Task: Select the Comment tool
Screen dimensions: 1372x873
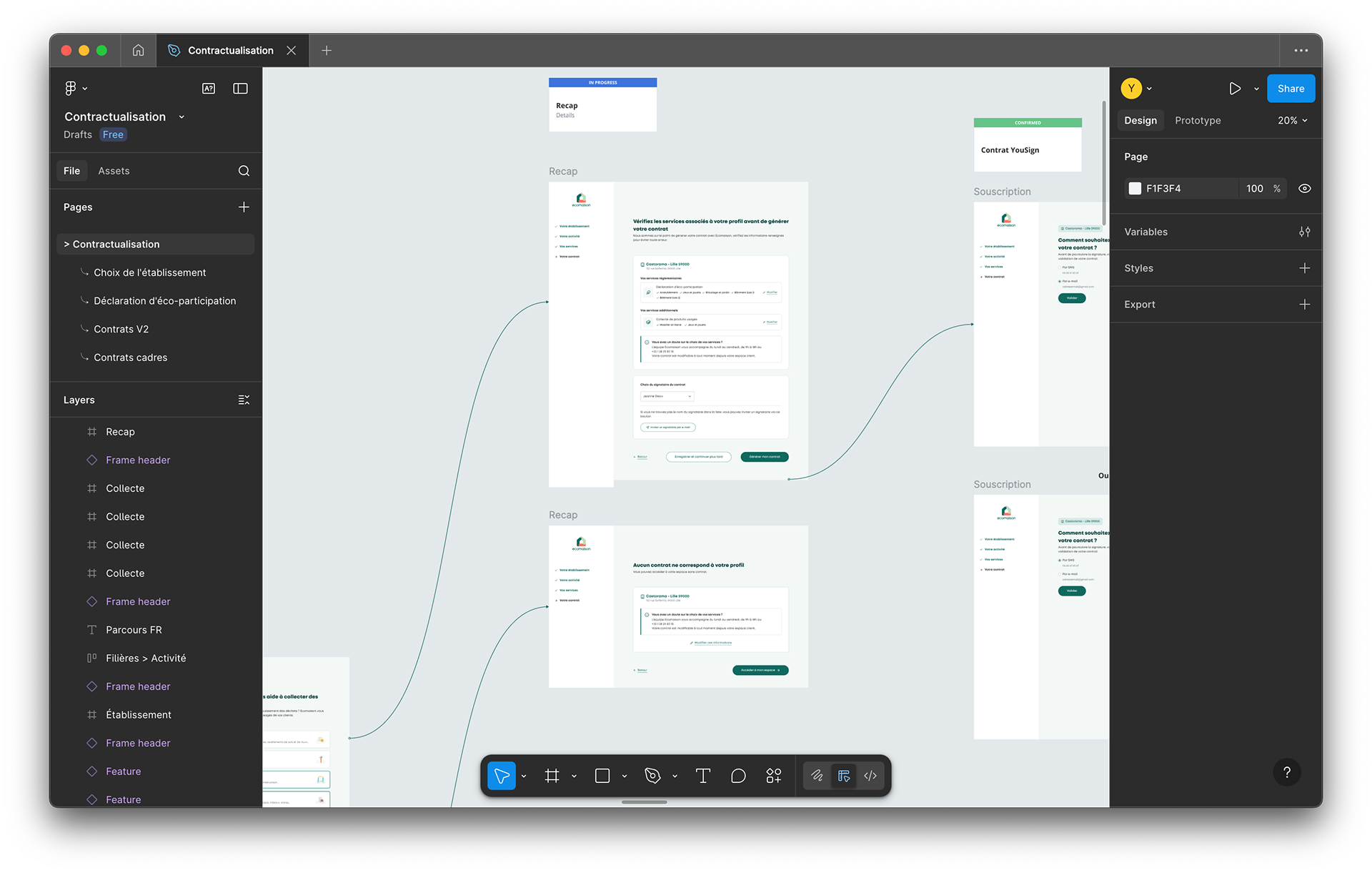Action: click(738, 776)
